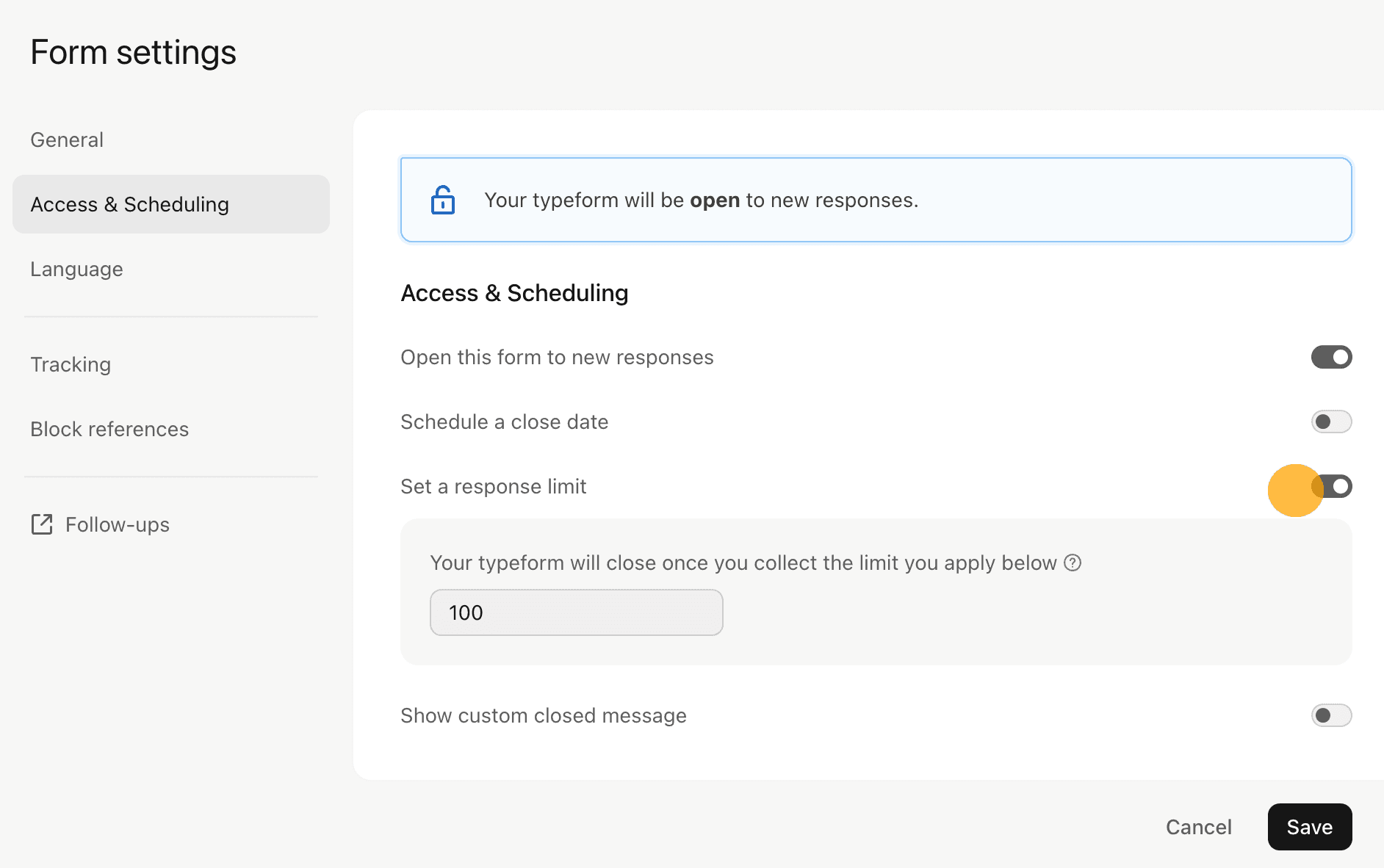Image resolution: width=1384 pixels, height=868 pixels.
Task: Select the Language section in the sidebar
Action: pyautogui.click(x=76, y=269)
